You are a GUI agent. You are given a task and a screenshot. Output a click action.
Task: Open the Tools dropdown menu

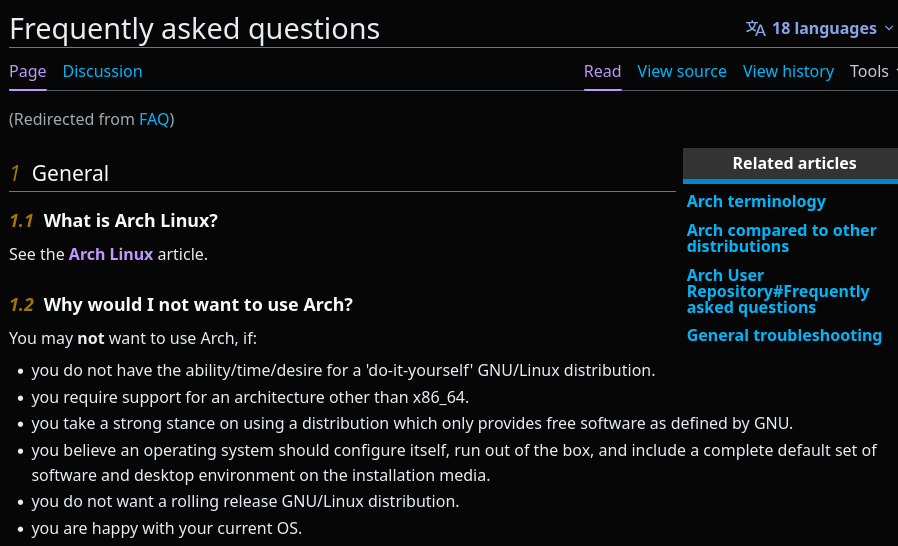point(873,71)
